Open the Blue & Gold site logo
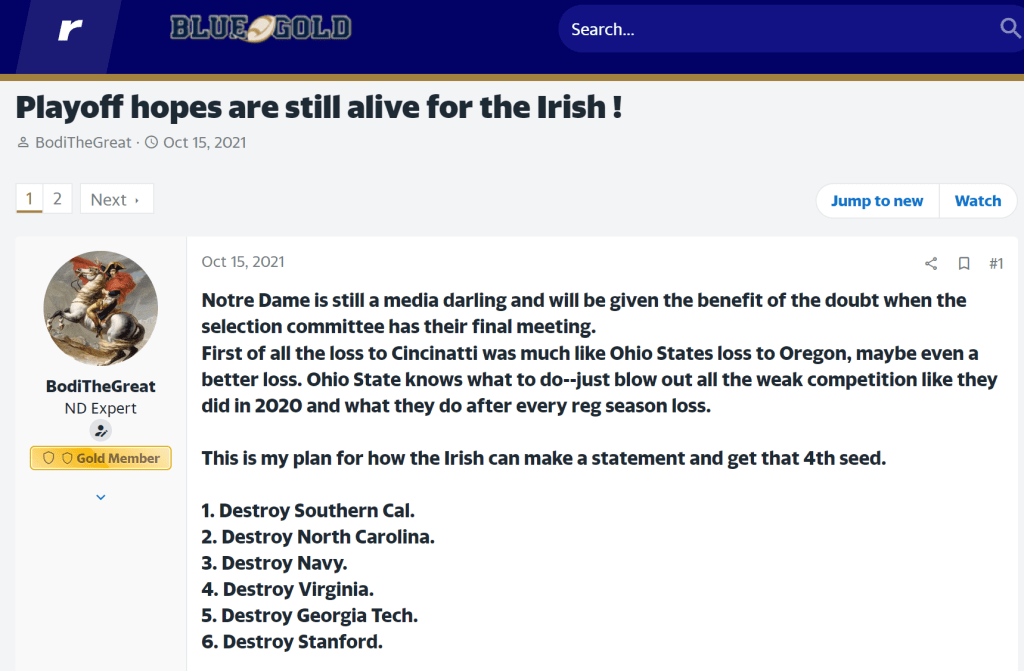The width and height of the screenshot is (1024, 671). point(260,28)
